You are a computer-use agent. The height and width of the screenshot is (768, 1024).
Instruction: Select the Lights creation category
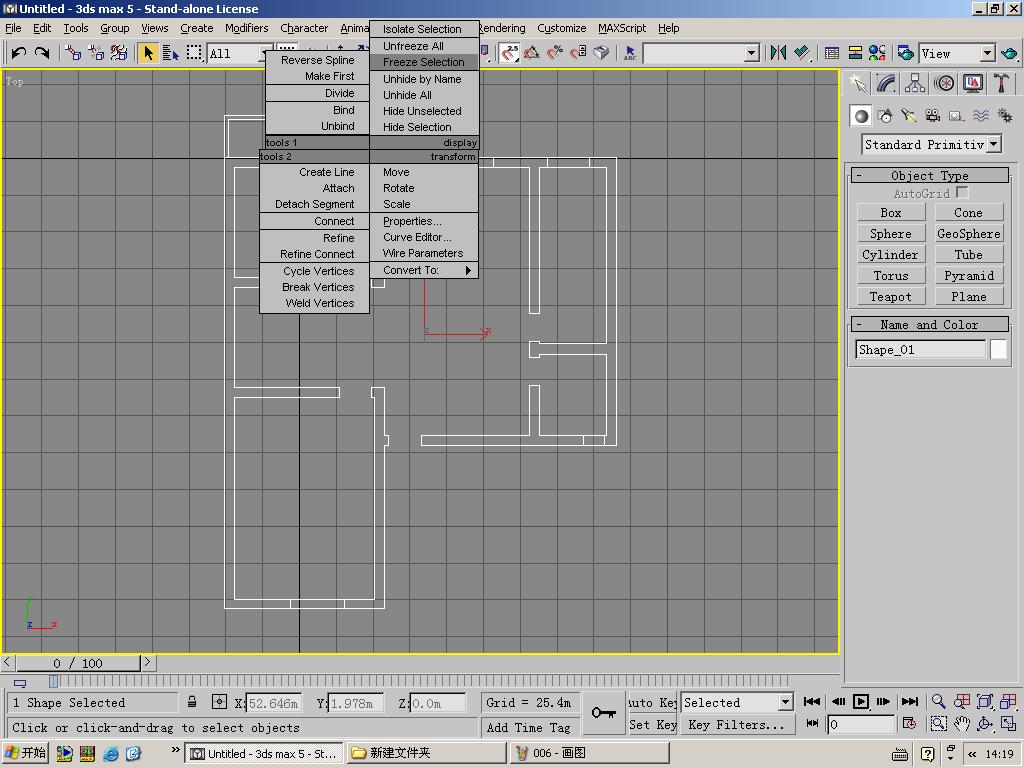[x=908, y=116]
